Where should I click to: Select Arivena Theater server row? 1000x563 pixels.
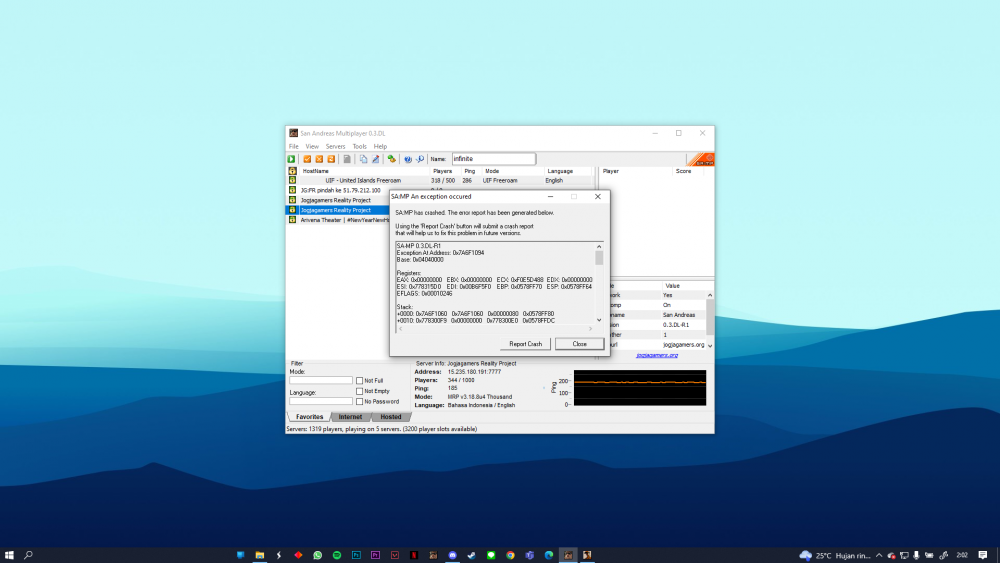[338, 220]
